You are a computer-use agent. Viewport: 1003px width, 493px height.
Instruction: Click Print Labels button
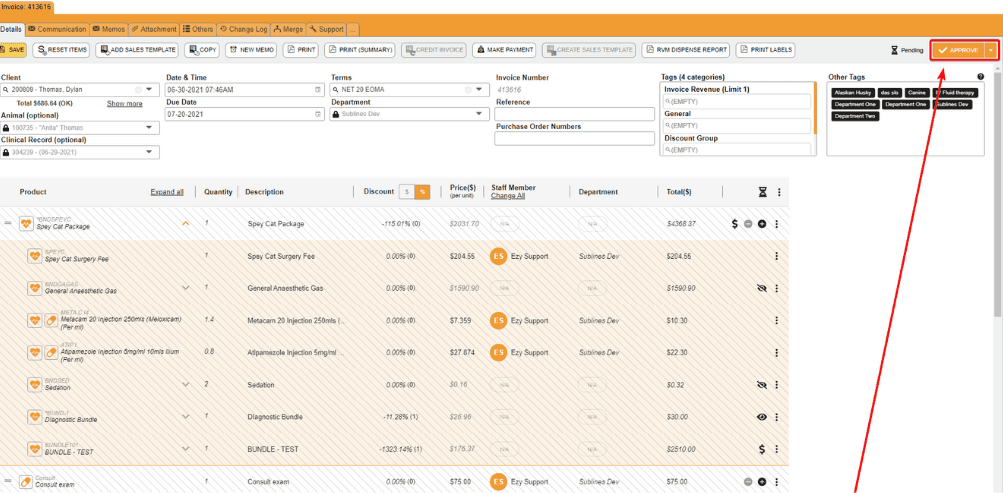pyautogui.click(x=766, y=50)
